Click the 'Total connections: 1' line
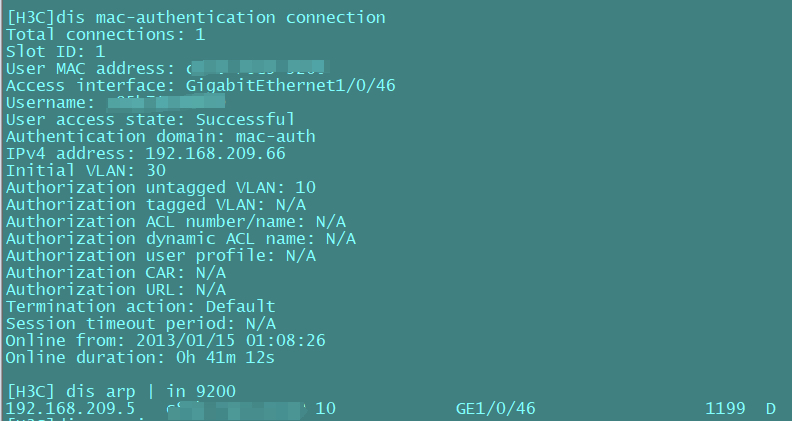This screenshot has height=421, width=792. pyautogui.click(x=106, y=35)
